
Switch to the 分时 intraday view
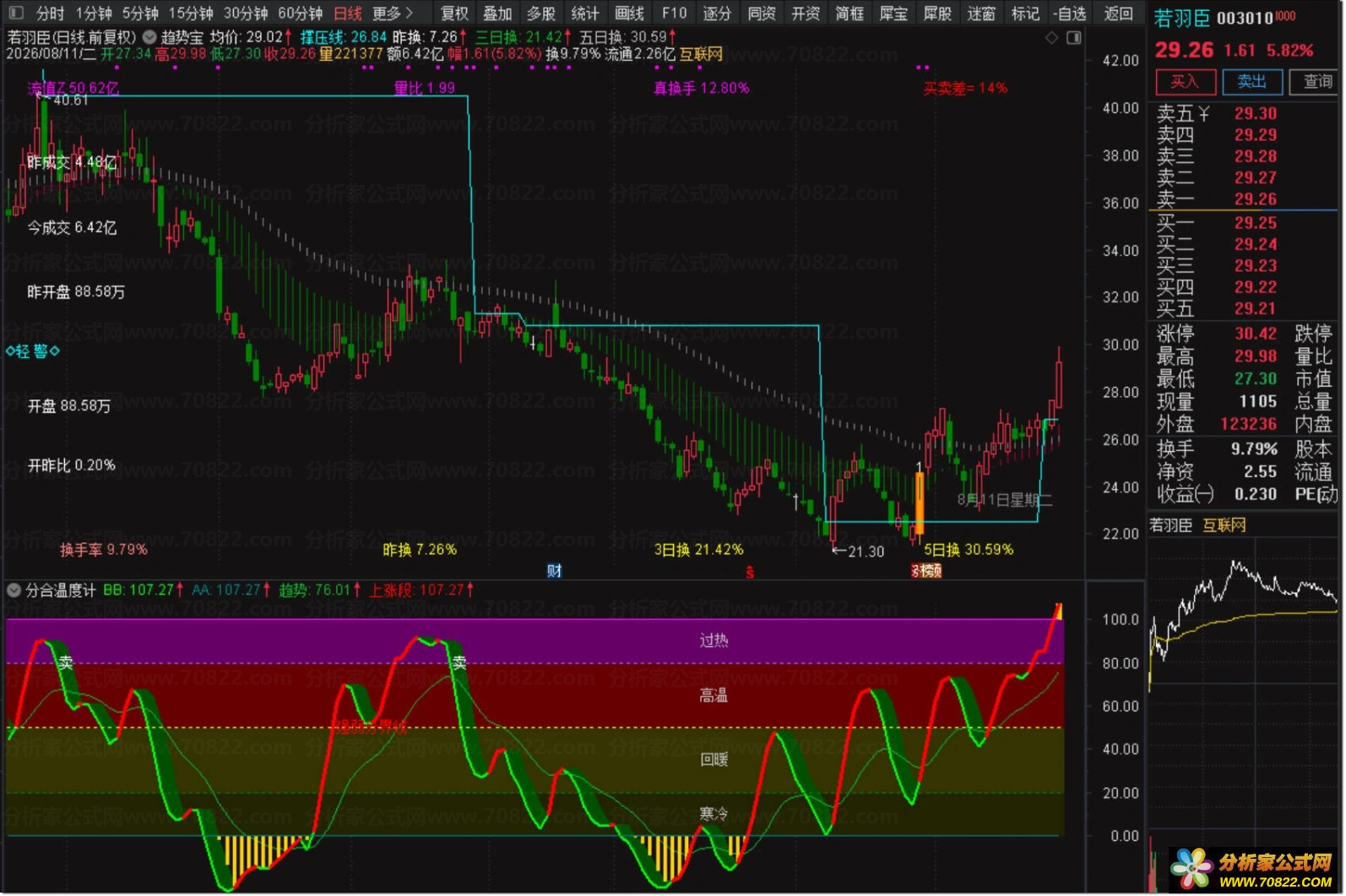pos(51,14)
